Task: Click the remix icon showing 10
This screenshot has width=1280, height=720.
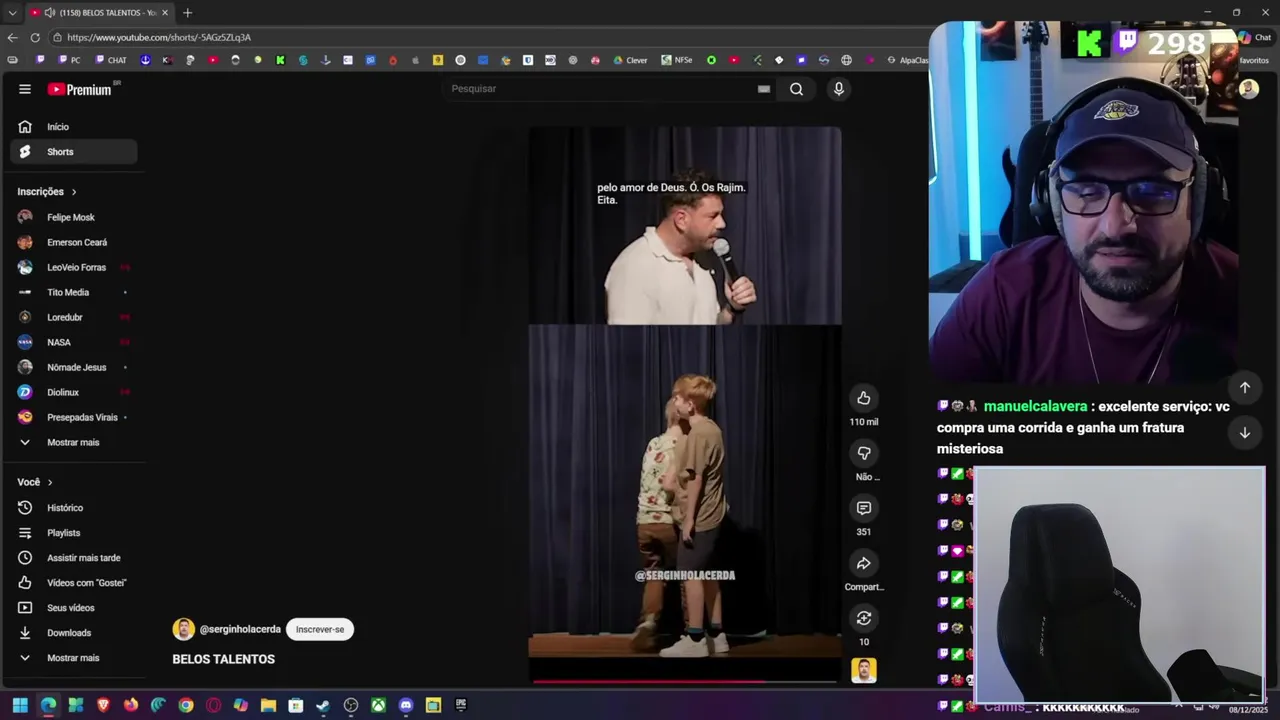Action: 864,618
